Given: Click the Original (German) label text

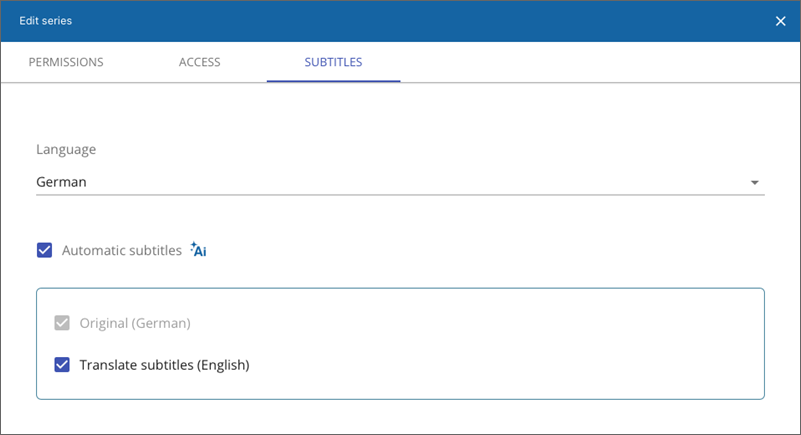Looking at the screenshot, I should pos(135,323).
